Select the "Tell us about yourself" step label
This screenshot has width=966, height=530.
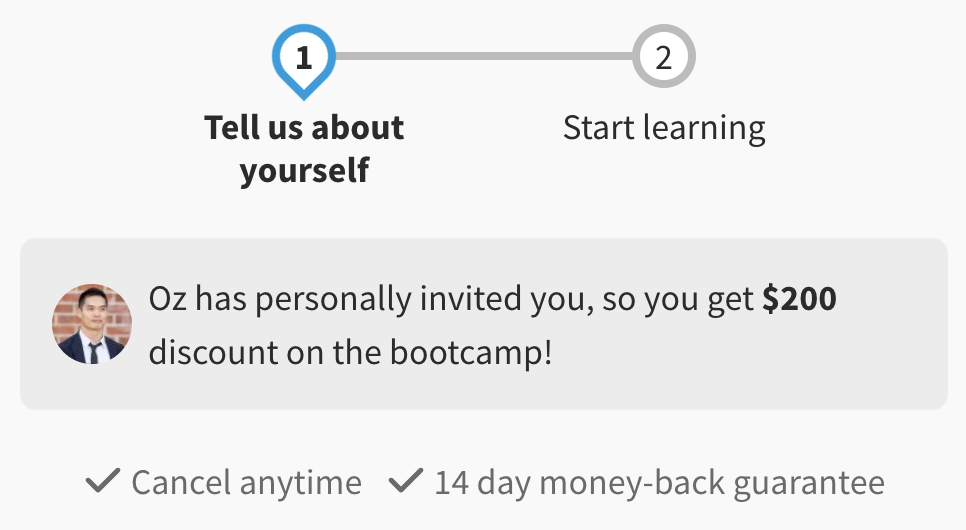(x=304, y=148)
